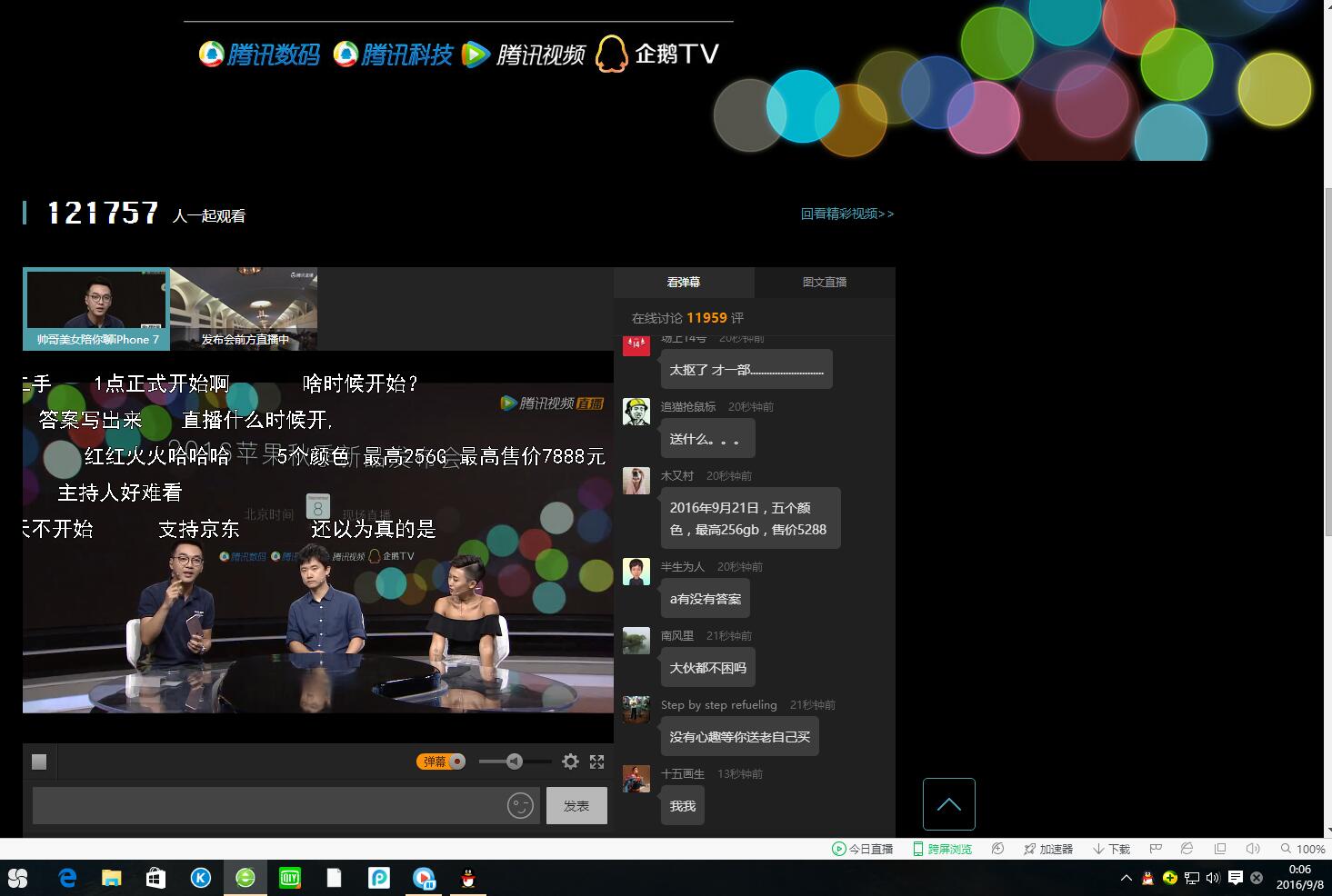This screenshot has height=896, width=1332.
Task: Select the 帅哥美女陪你聊iPhone 7 stream thumbnail
Action: (96, 309)
